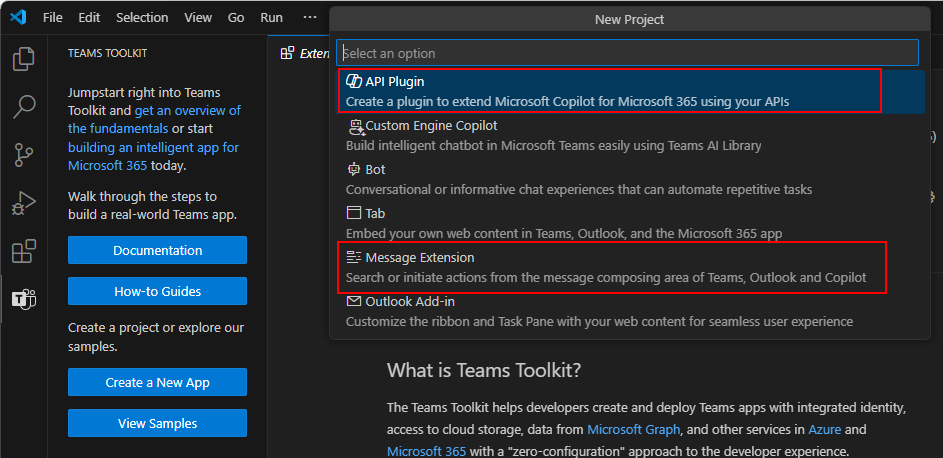This screenshot has height=458, width=943.
Task: Open 'get an overview of the fundamentals' link
Action: [x=156, y=120]
